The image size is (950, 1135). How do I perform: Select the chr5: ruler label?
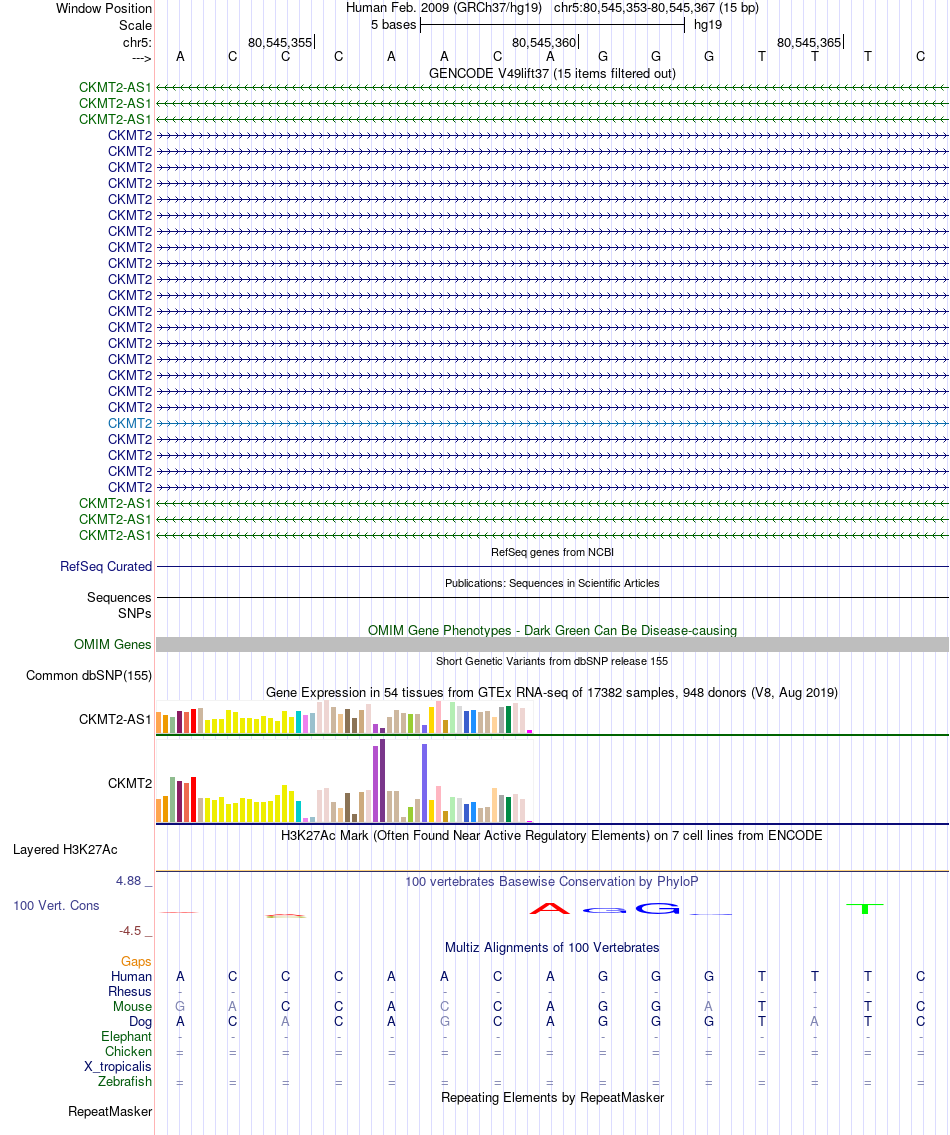(x=138, y=43)
